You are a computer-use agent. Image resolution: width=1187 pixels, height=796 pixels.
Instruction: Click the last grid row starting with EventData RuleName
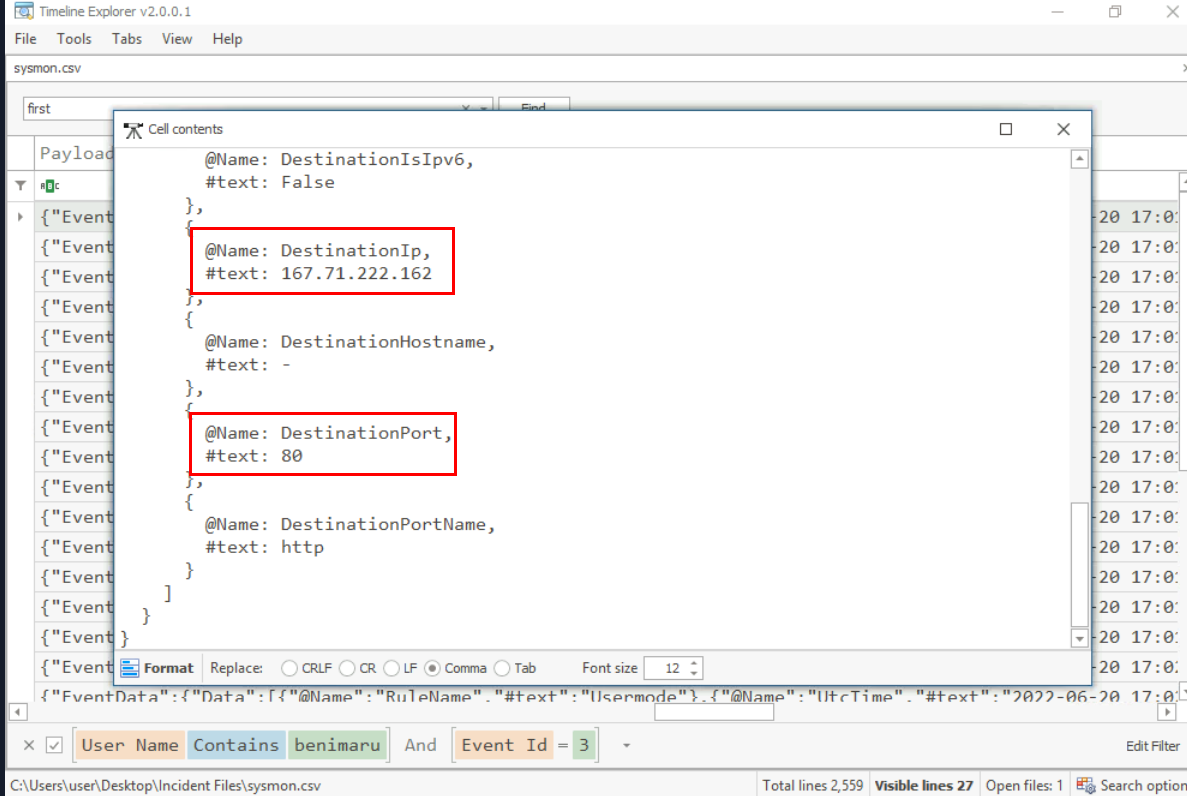point(606,695)
